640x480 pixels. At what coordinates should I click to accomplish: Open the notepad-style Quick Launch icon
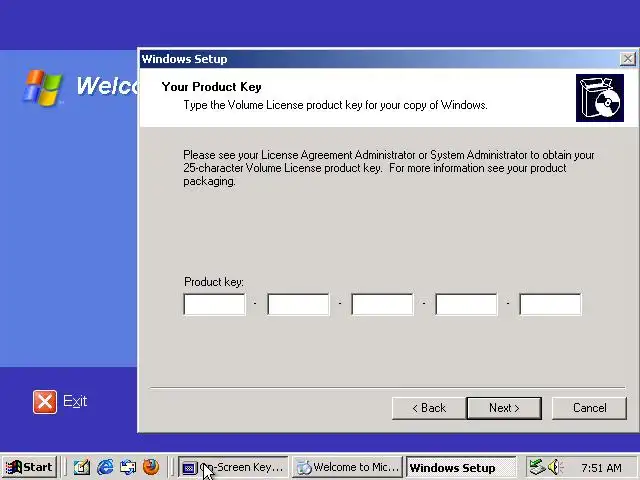click(82, 467)
